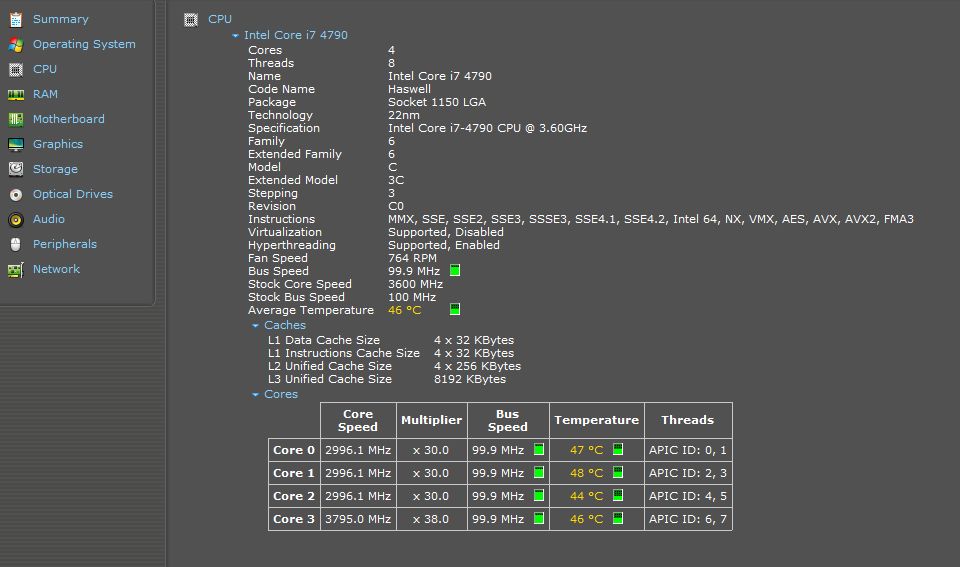Open the Audio section
Viewport: 960px width, 567px height.
coord(48,219)
